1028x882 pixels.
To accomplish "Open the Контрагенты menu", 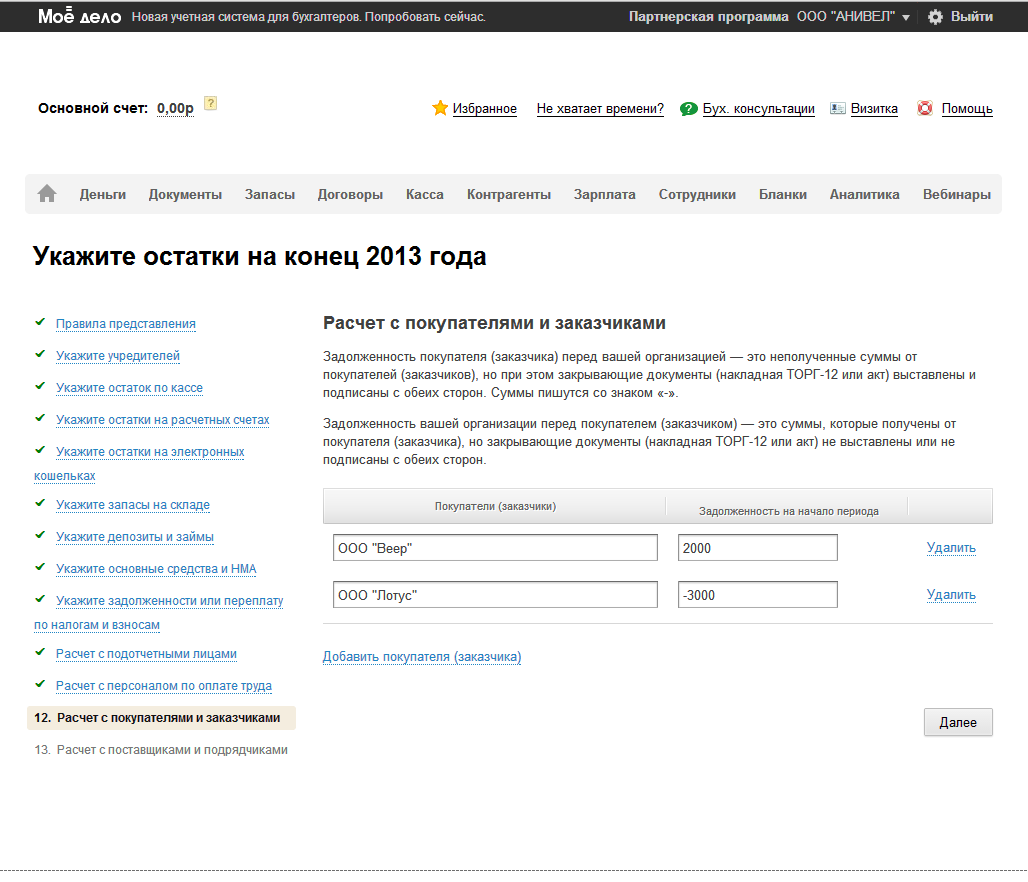I will click(509, 194).
